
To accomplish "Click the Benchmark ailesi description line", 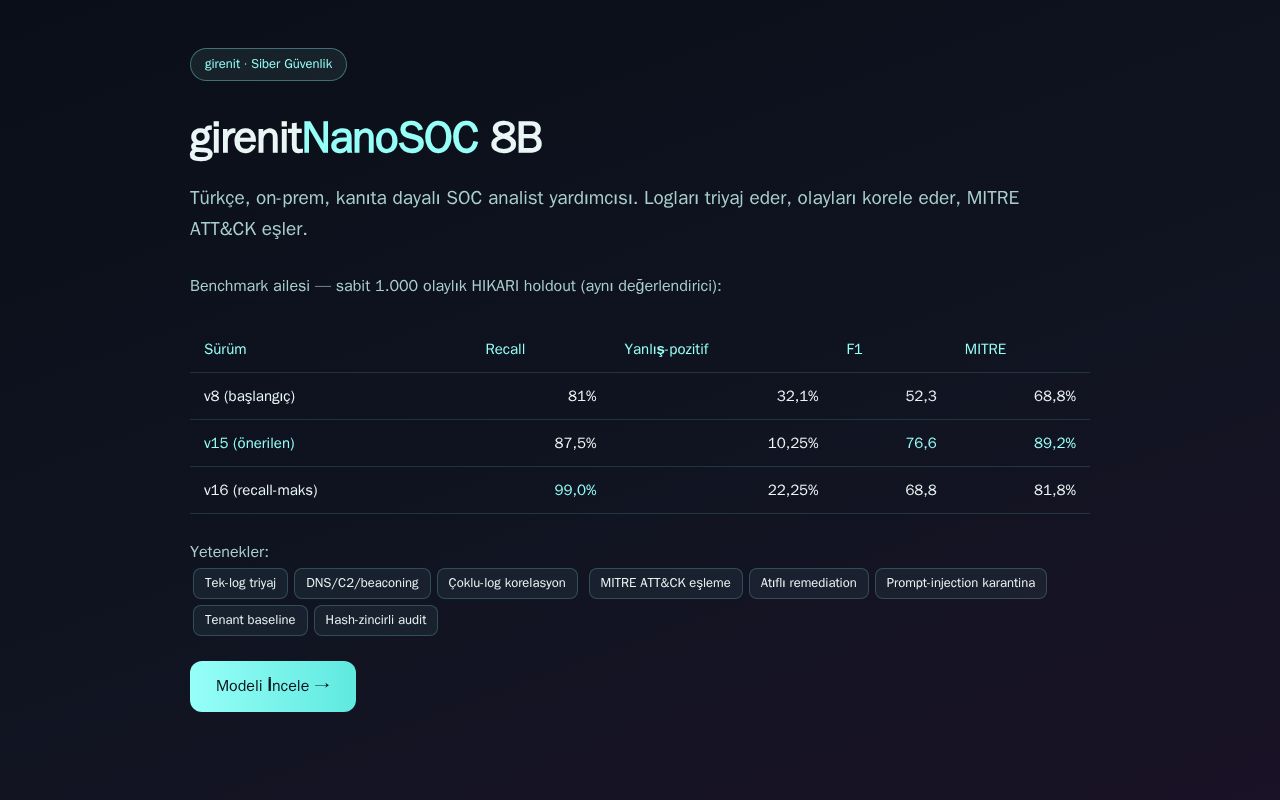I will click(456, 286).
